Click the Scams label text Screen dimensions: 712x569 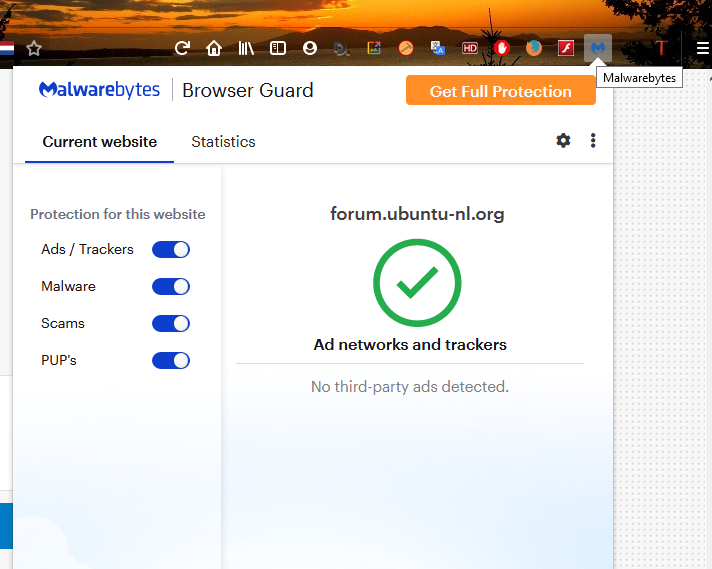click(x=63, y=323)
